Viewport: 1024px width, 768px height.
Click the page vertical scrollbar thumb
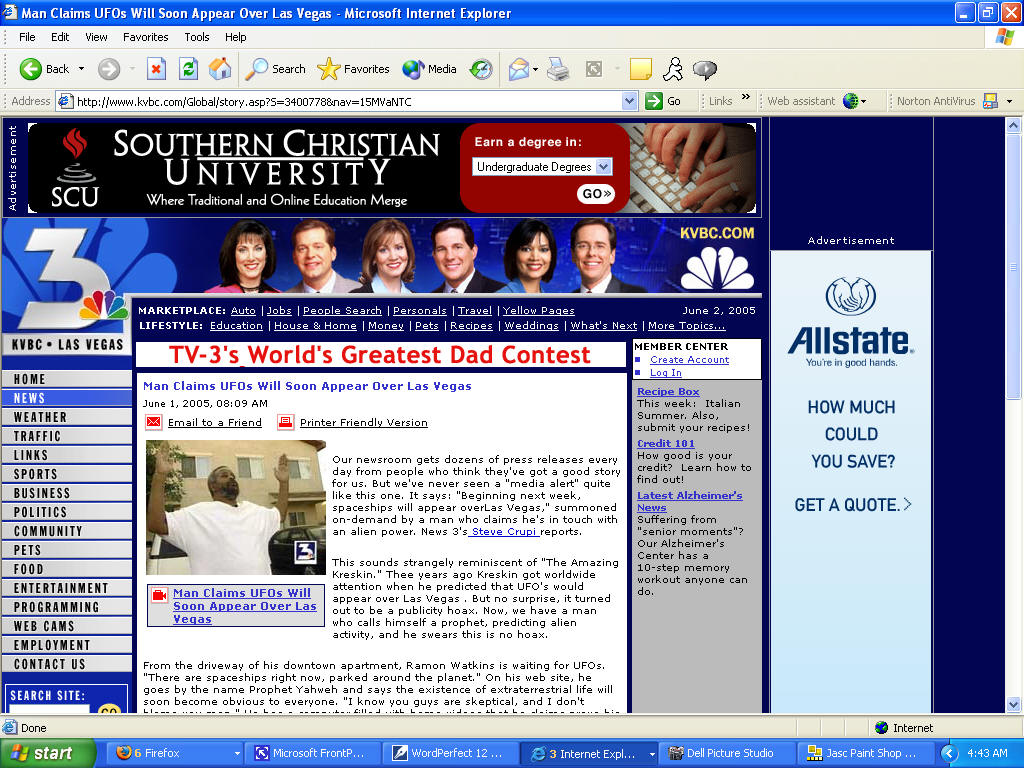[1014, 260]
